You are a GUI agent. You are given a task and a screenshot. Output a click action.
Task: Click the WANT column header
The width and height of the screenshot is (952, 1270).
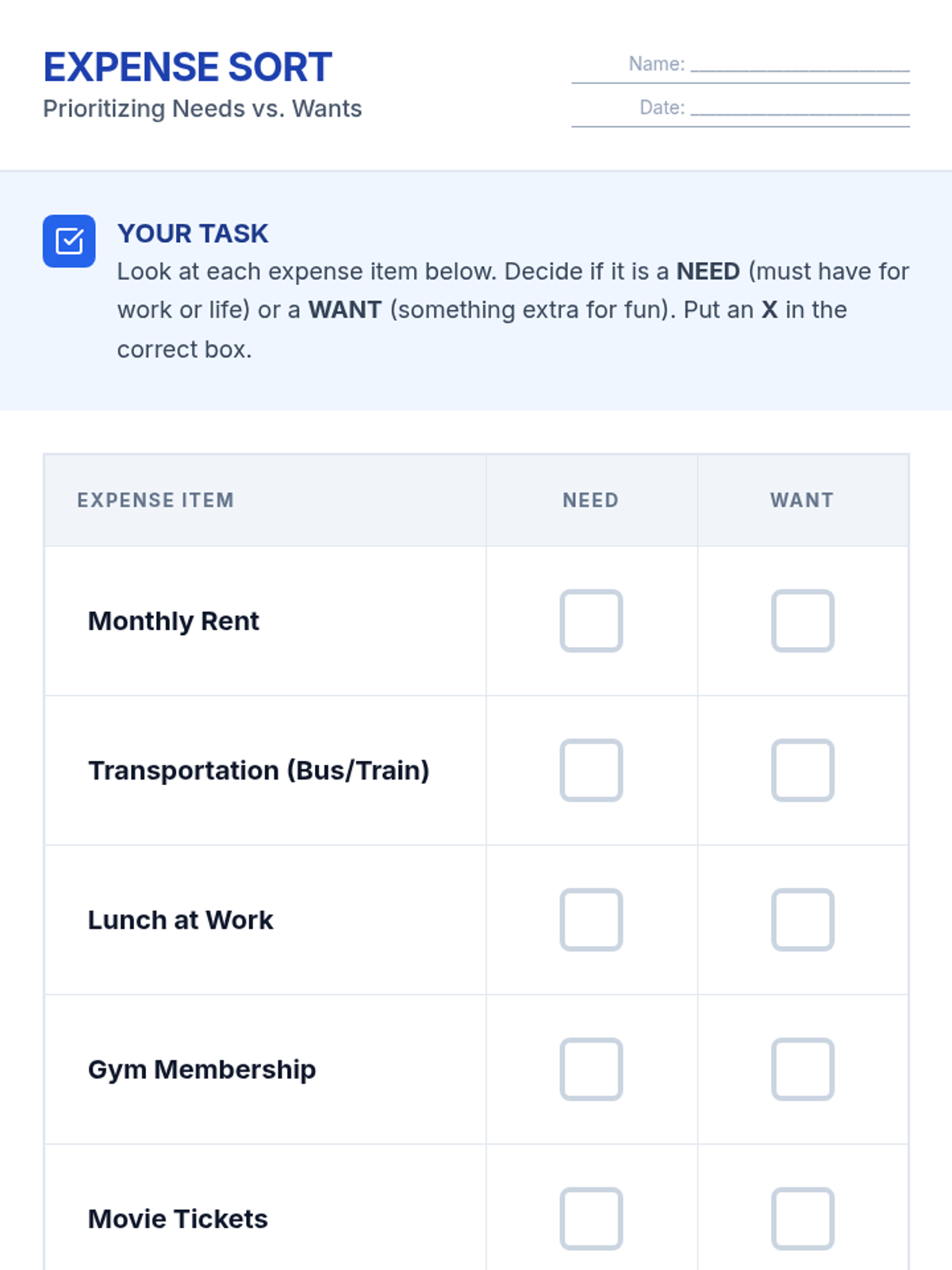[801, 500]
